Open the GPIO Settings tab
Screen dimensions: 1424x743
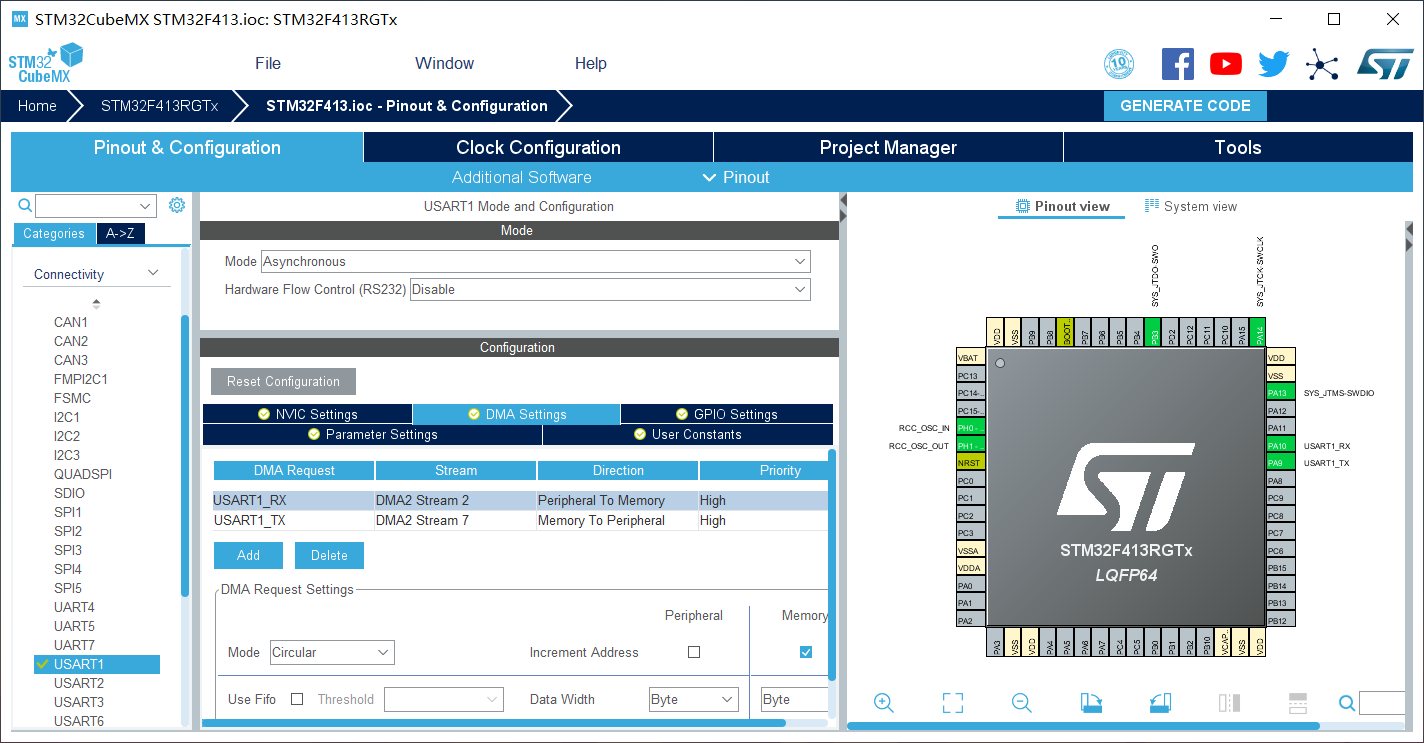click(727, 414)
